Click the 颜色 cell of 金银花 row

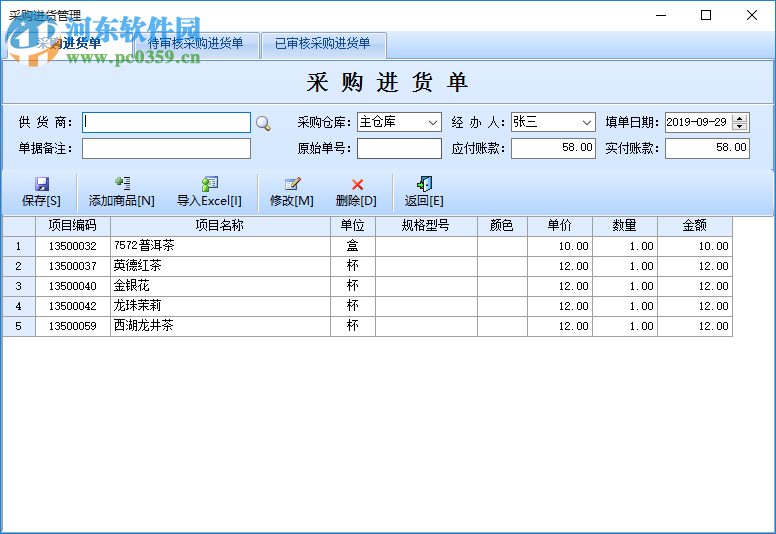[x=502, y=287]
